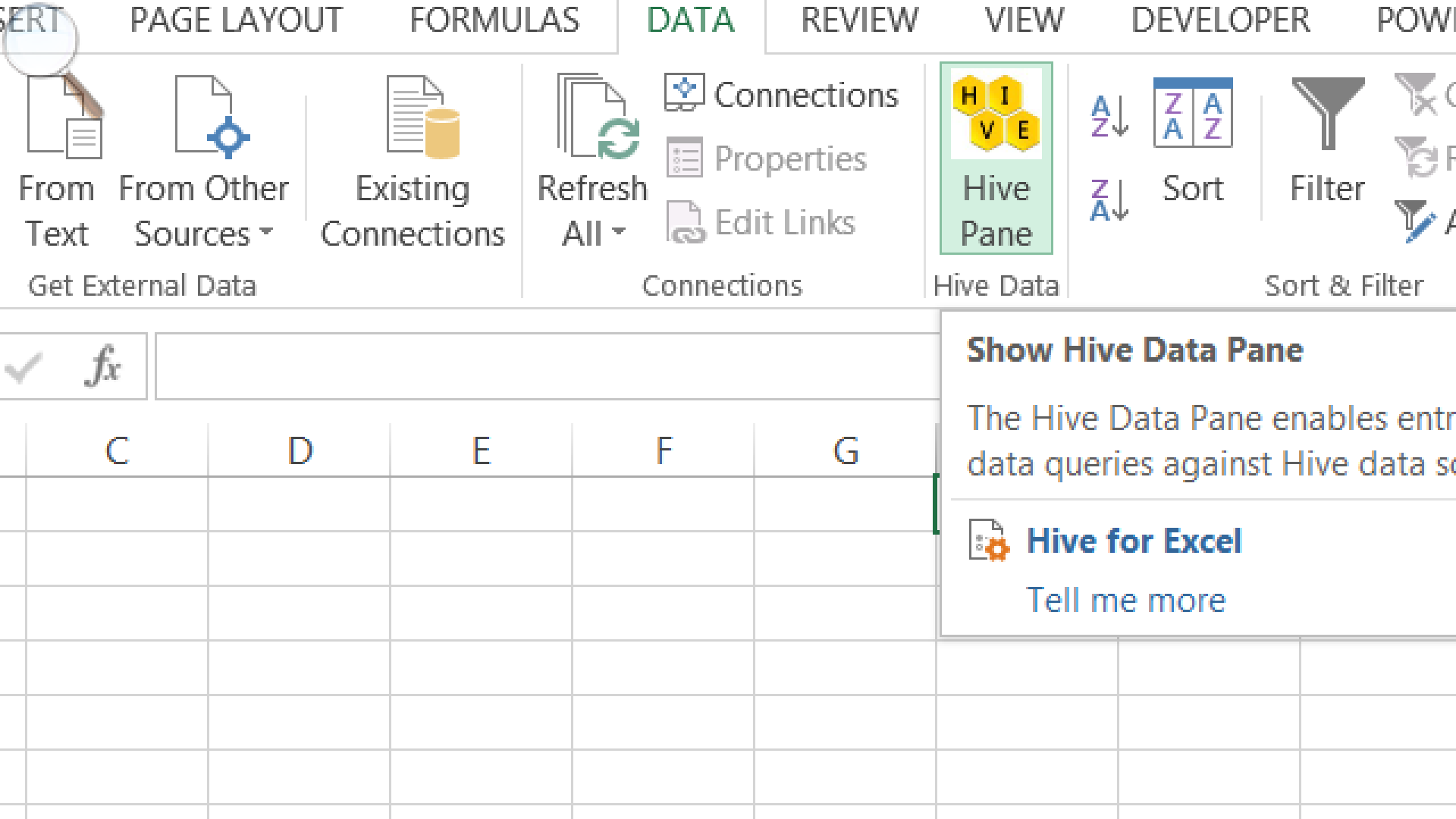
Task: Click the Existing Connections icon
Action: (422, 118)
